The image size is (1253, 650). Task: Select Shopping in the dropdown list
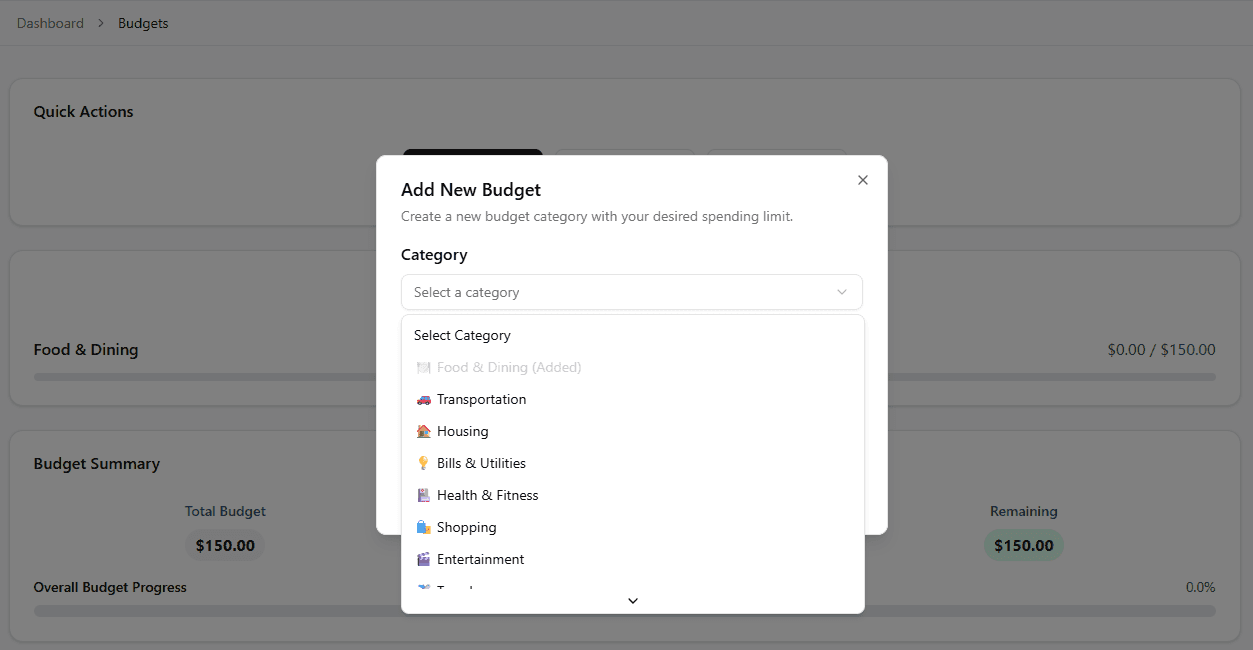(466, 527)
